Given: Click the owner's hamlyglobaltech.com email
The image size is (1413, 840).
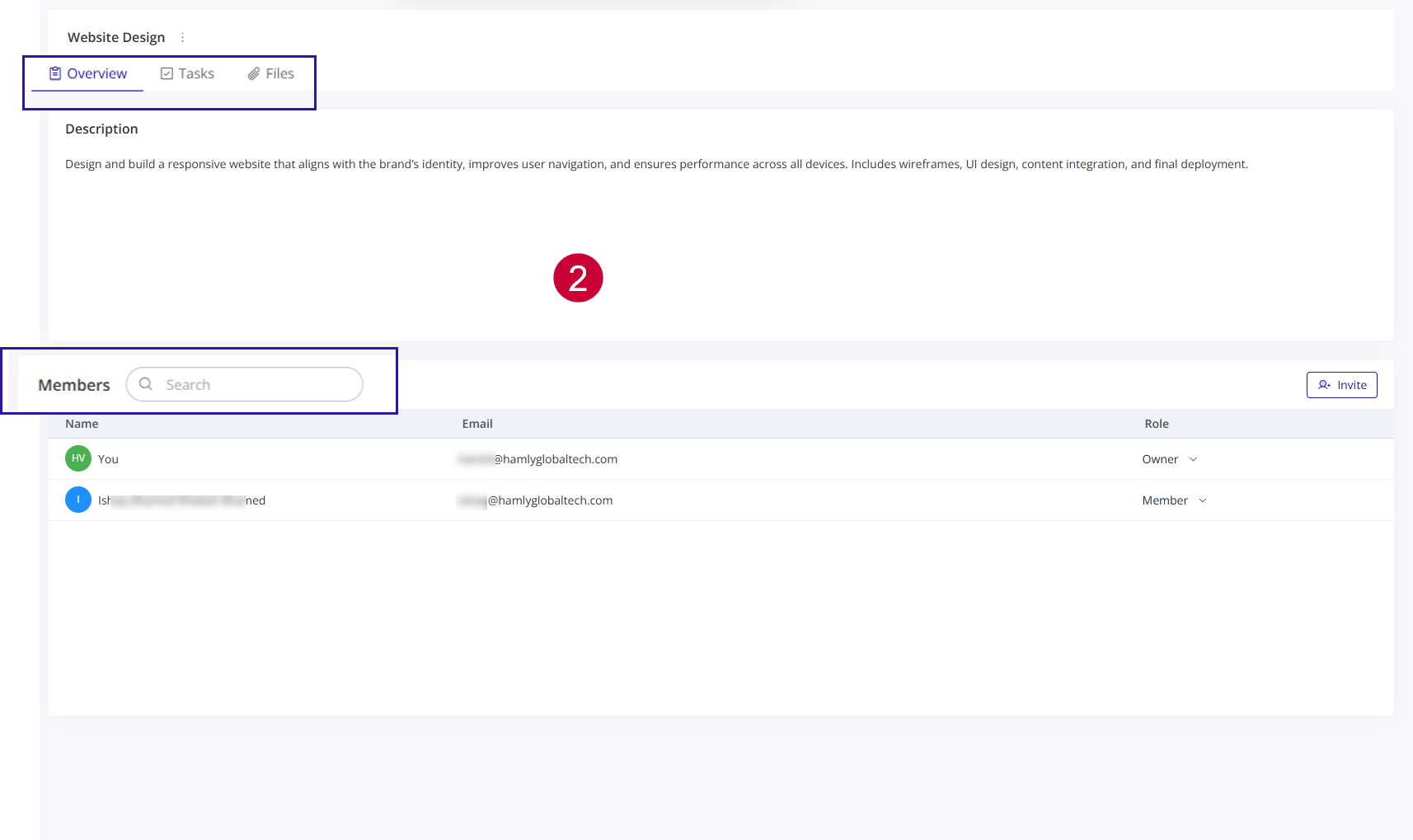Looking at the screenshot, I should pyautogui.click(x=538, y=459).
